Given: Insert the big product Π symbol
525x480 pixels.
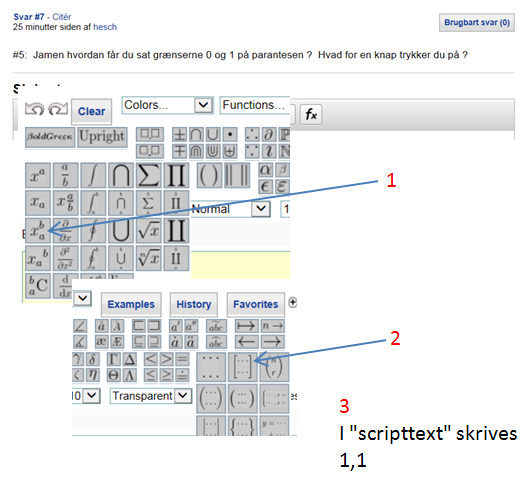Looking at the screenshot, I should coord(176,175).
